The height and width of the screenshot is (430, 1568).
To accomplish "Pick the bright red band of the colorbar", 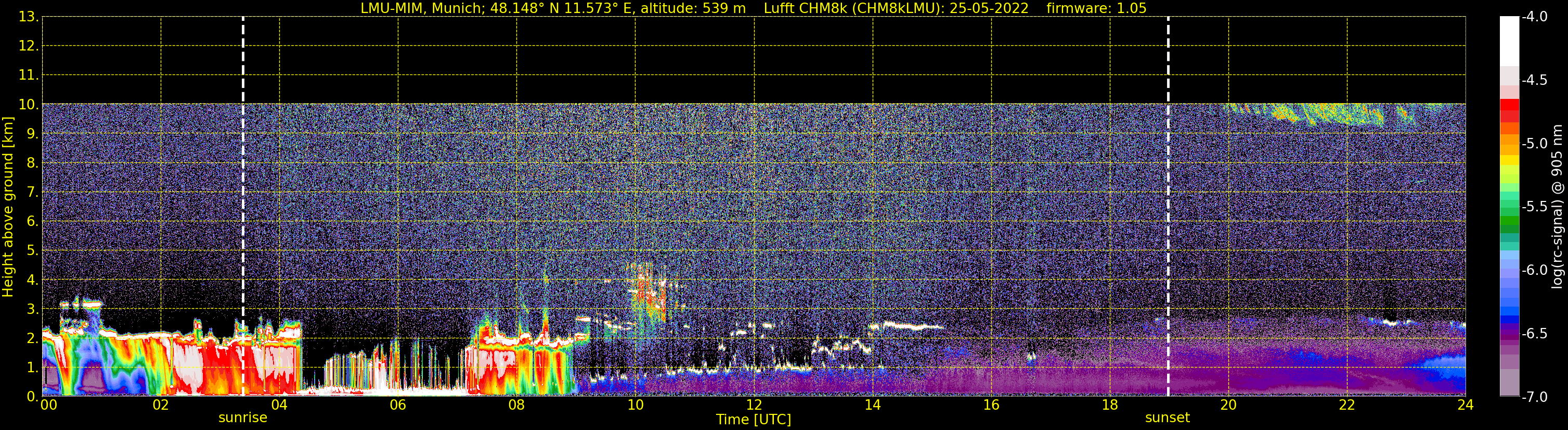I will pyautogui.click(x=1510, y=105).
